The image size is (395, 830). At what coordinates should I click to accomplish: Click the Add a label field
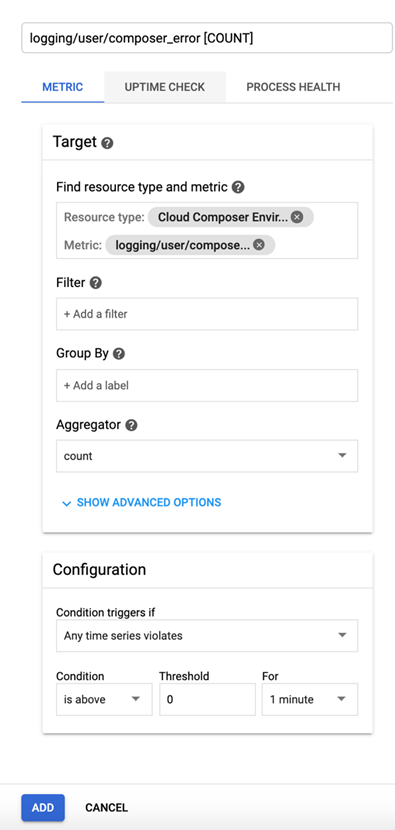point(207,385)
